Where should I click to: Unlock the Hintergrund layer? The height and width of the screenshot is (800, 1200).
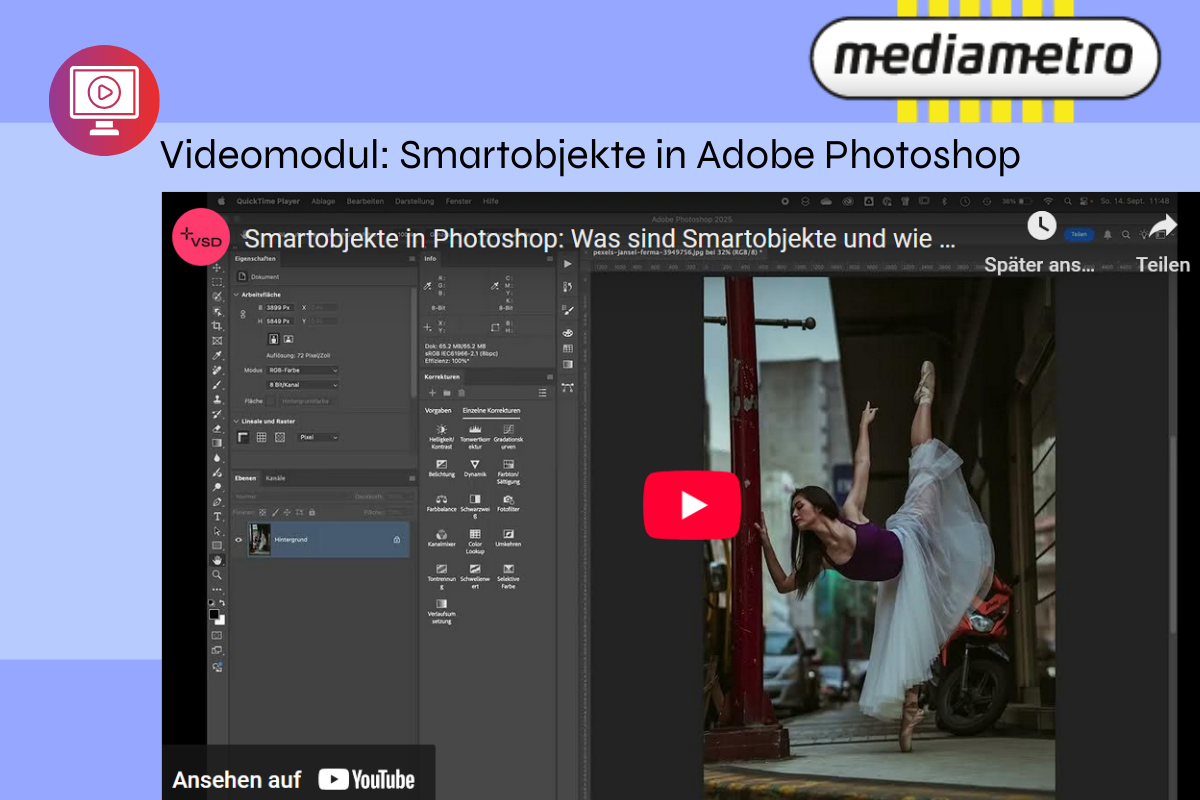[x=396, y=540]
